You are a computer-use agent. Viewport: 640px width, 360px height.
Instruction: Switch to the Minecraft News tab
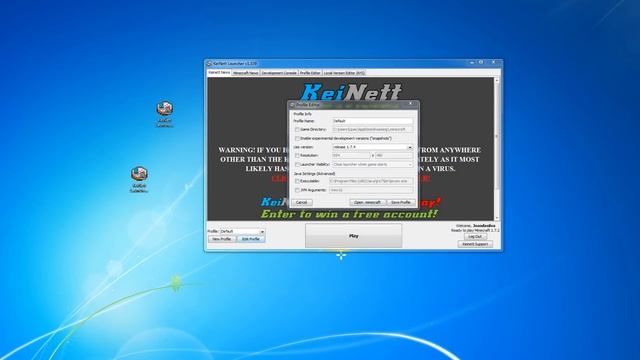tap(246, 73)
